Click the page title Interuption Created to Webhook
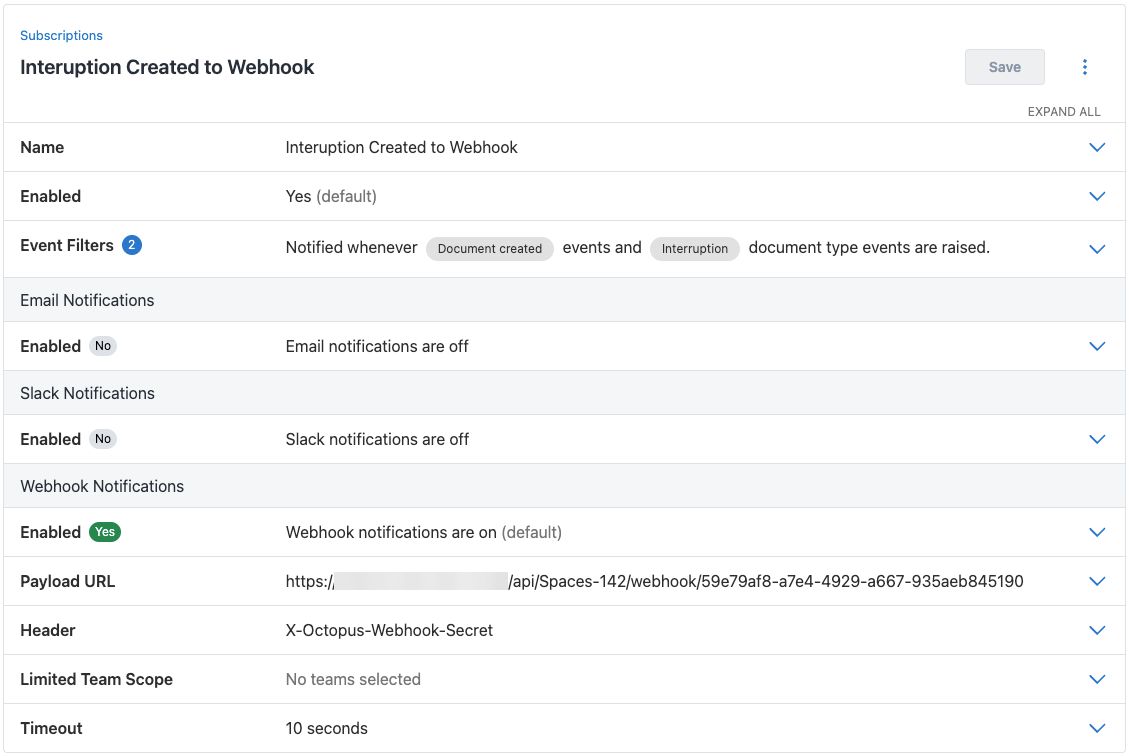 [167, 67]
